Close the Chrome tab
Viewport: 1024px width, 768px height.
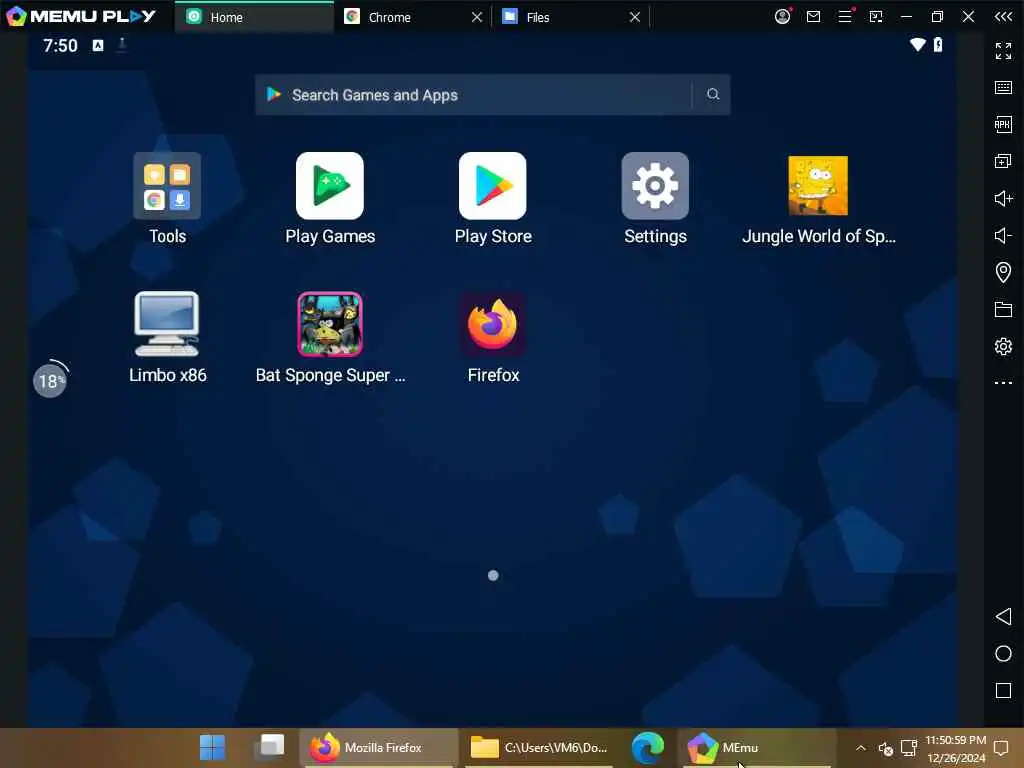477,17
